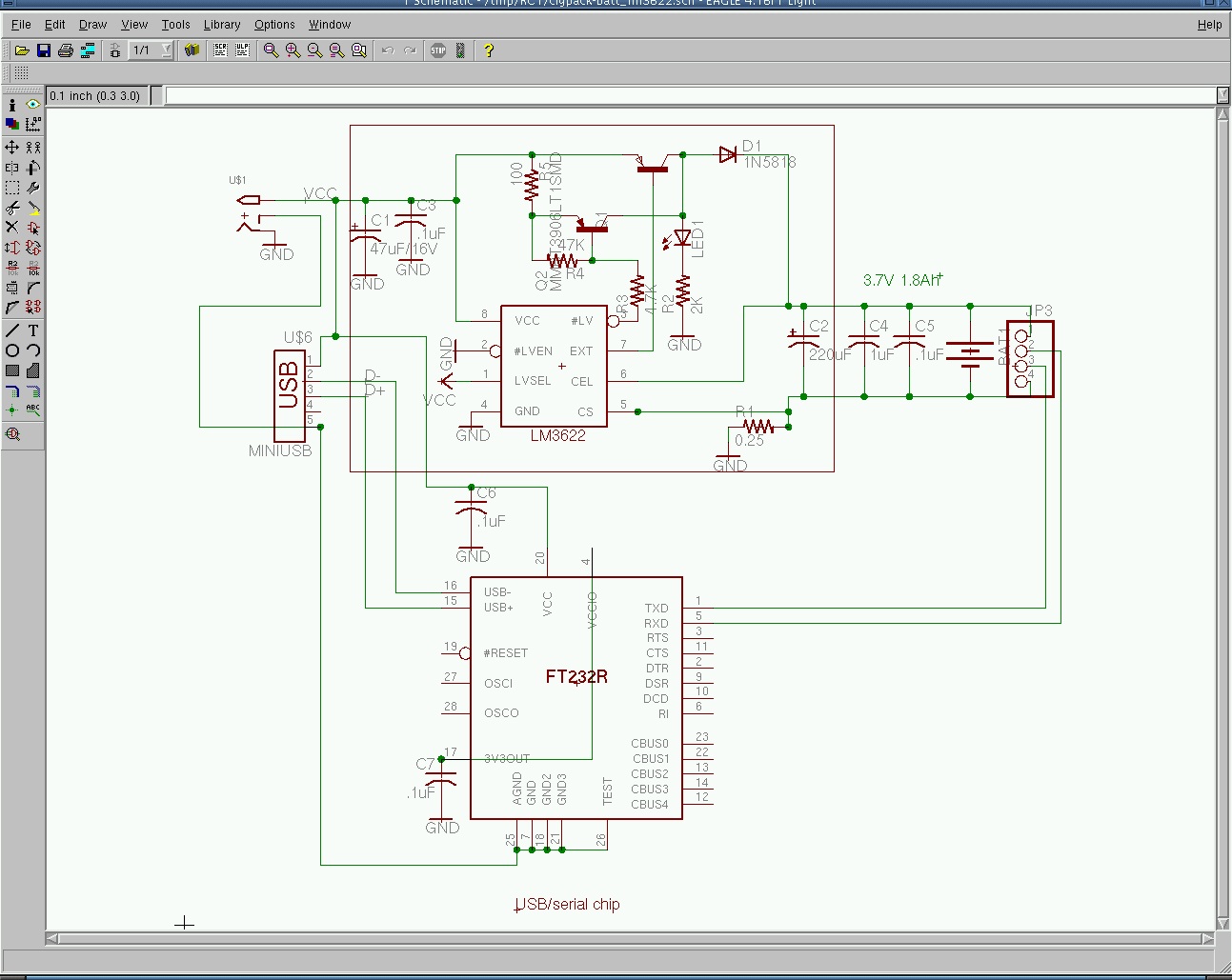Run the ERC check tool
The image size is (1232, 980).
(x=12, y=434)
